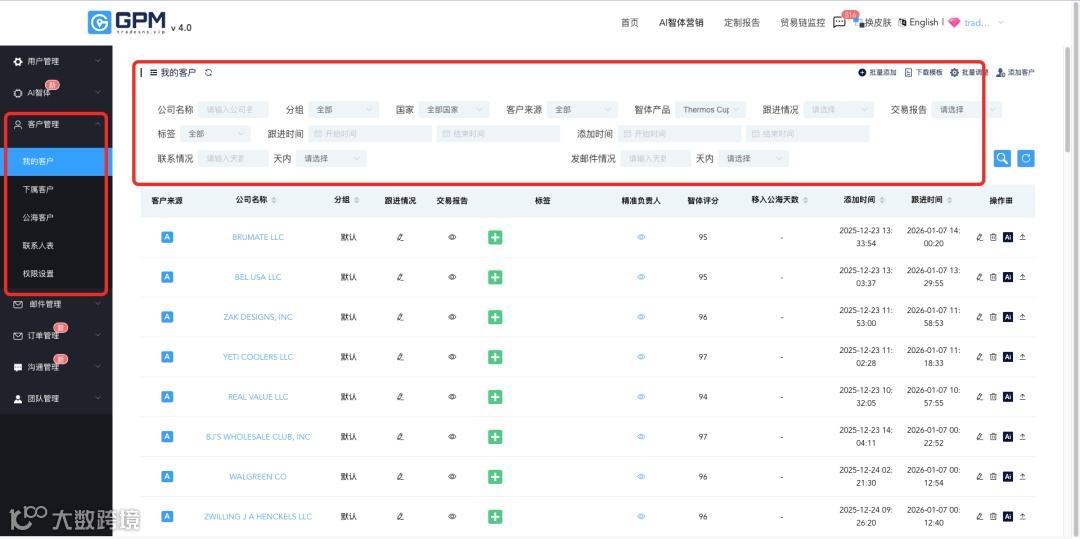Open the 操作 column settings icon
Screen dimensions: 1080x539
point(1010,200)
